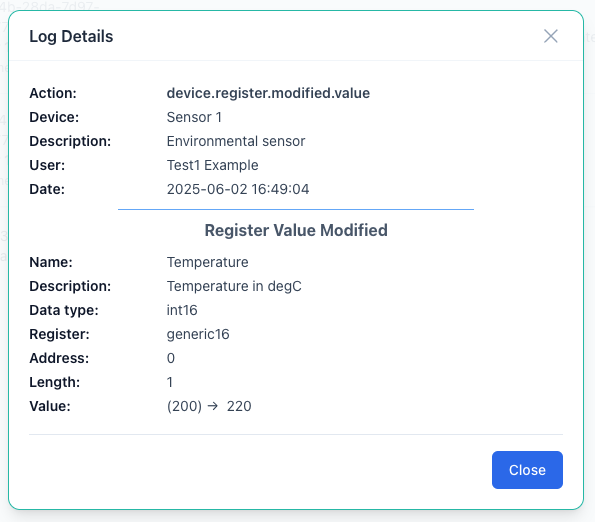
Task: Click the Address value 0
Action: pyautogui.click(x=171, y=358)
